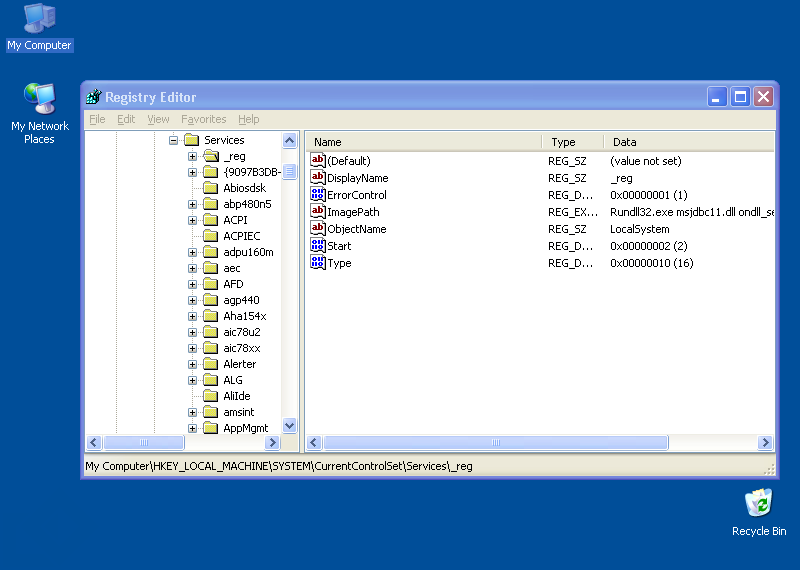
Task: Expand the adpu160m key node
Action: (192, 252)
